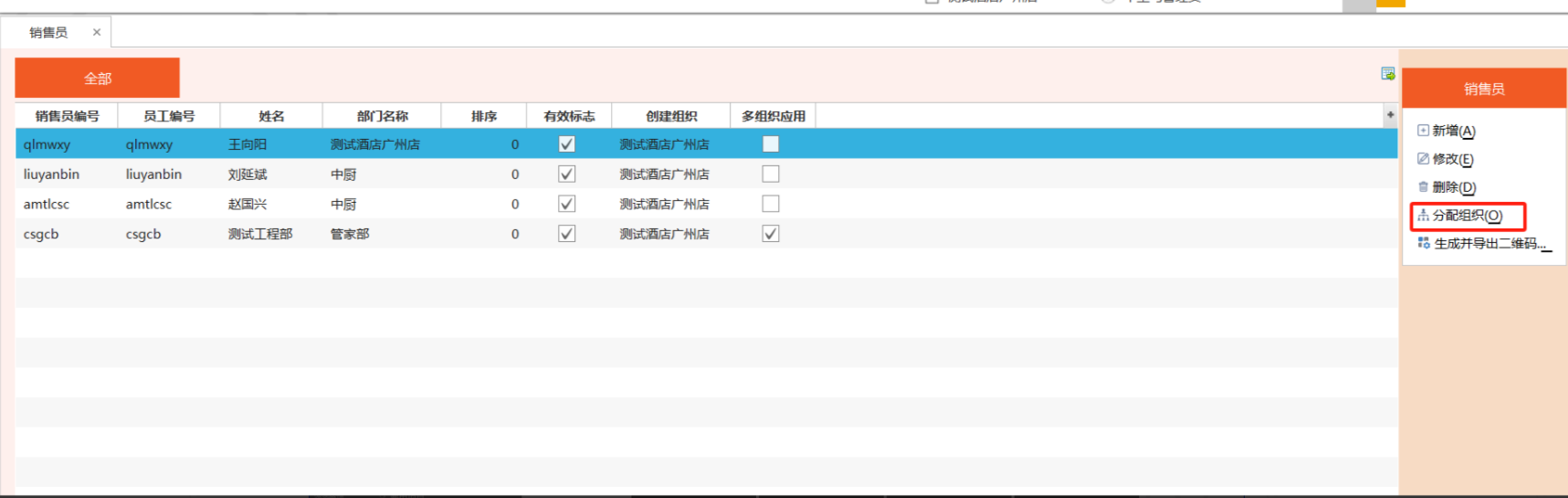1568x498 pixels.
Task: Click the 排序 column header
Action: click(x=484, y=116)
